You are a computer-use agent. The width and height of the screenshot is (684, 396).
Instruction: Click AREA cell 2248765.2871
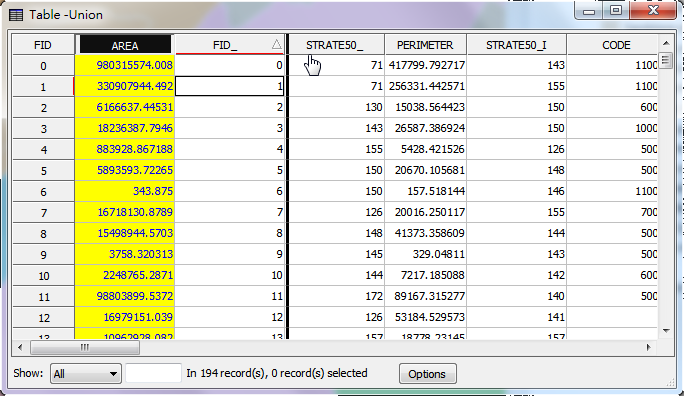click(125, 275)
